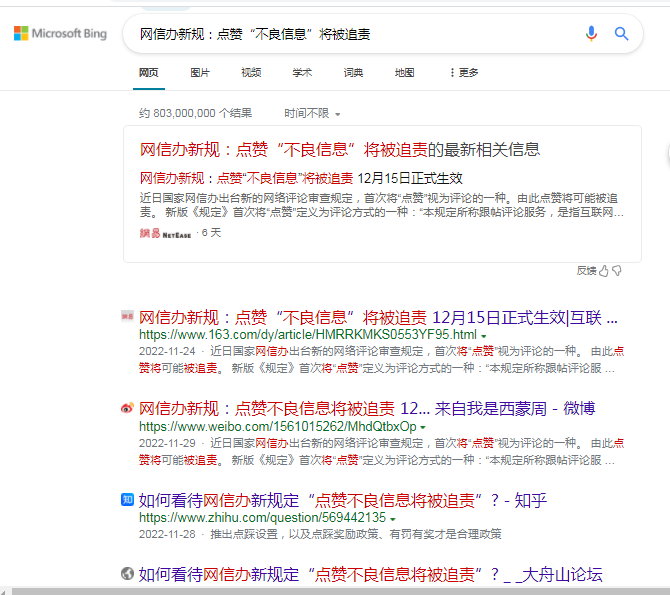The image size is (670, 595).
Task: Click the 2022-11-24 date text
Action: coord(167,351)
